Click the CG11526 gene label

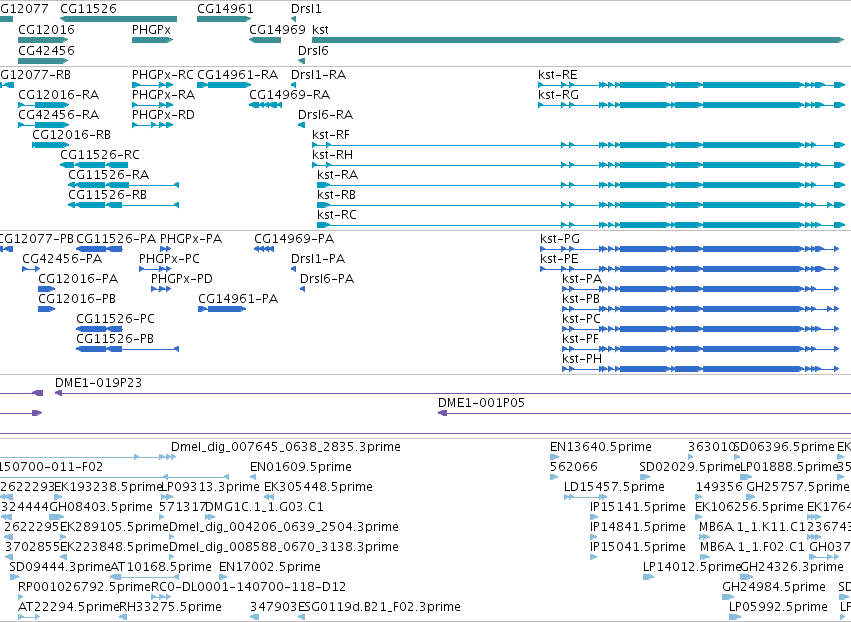pyautogui.click(x=88, y=9)
